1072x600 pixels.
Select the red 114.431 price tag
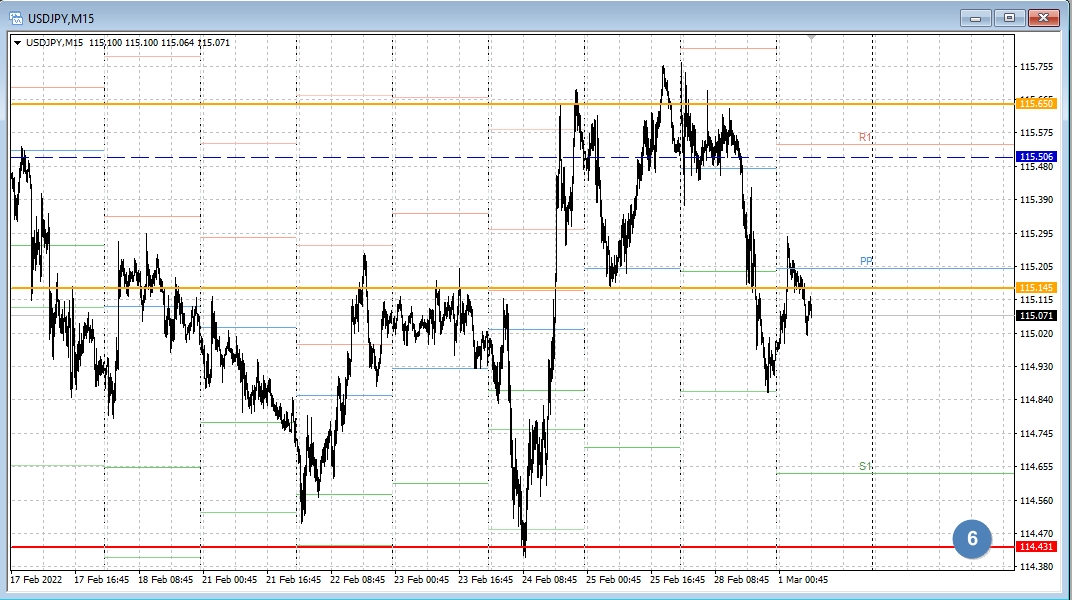click(1036, 547)
